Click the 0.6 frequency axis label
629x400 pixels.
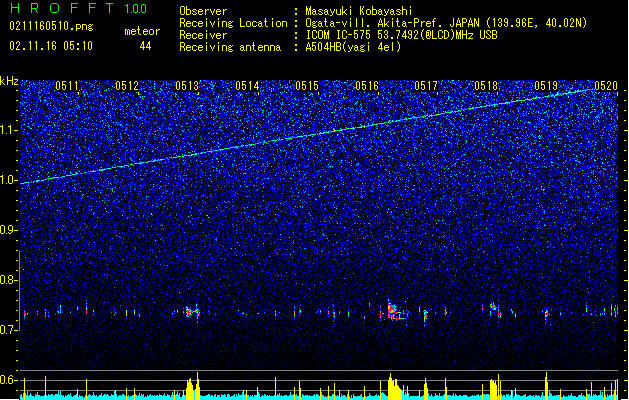click(9, 380)
